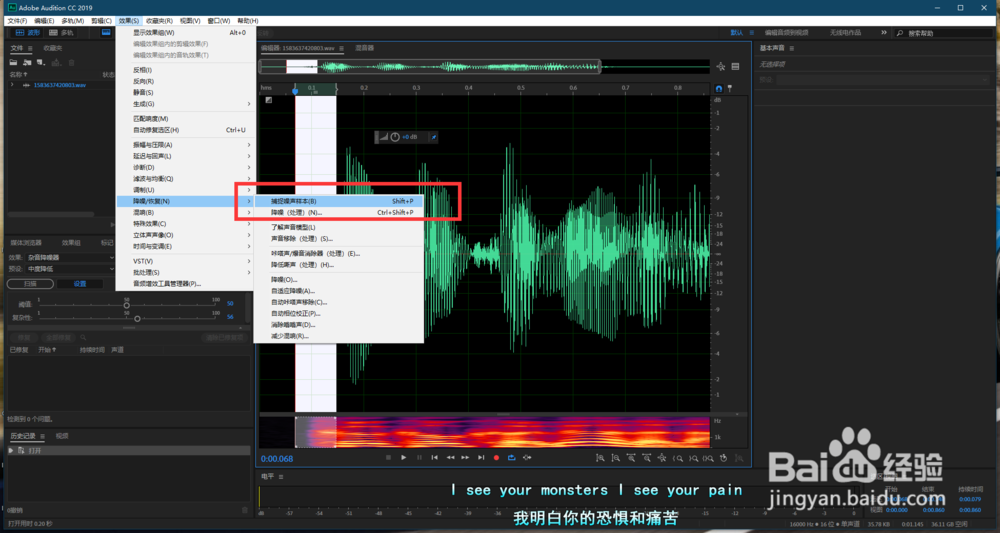Click the Fast Forward button
Viewport: 1000px width, 533px height.
(x=466, y=458)
